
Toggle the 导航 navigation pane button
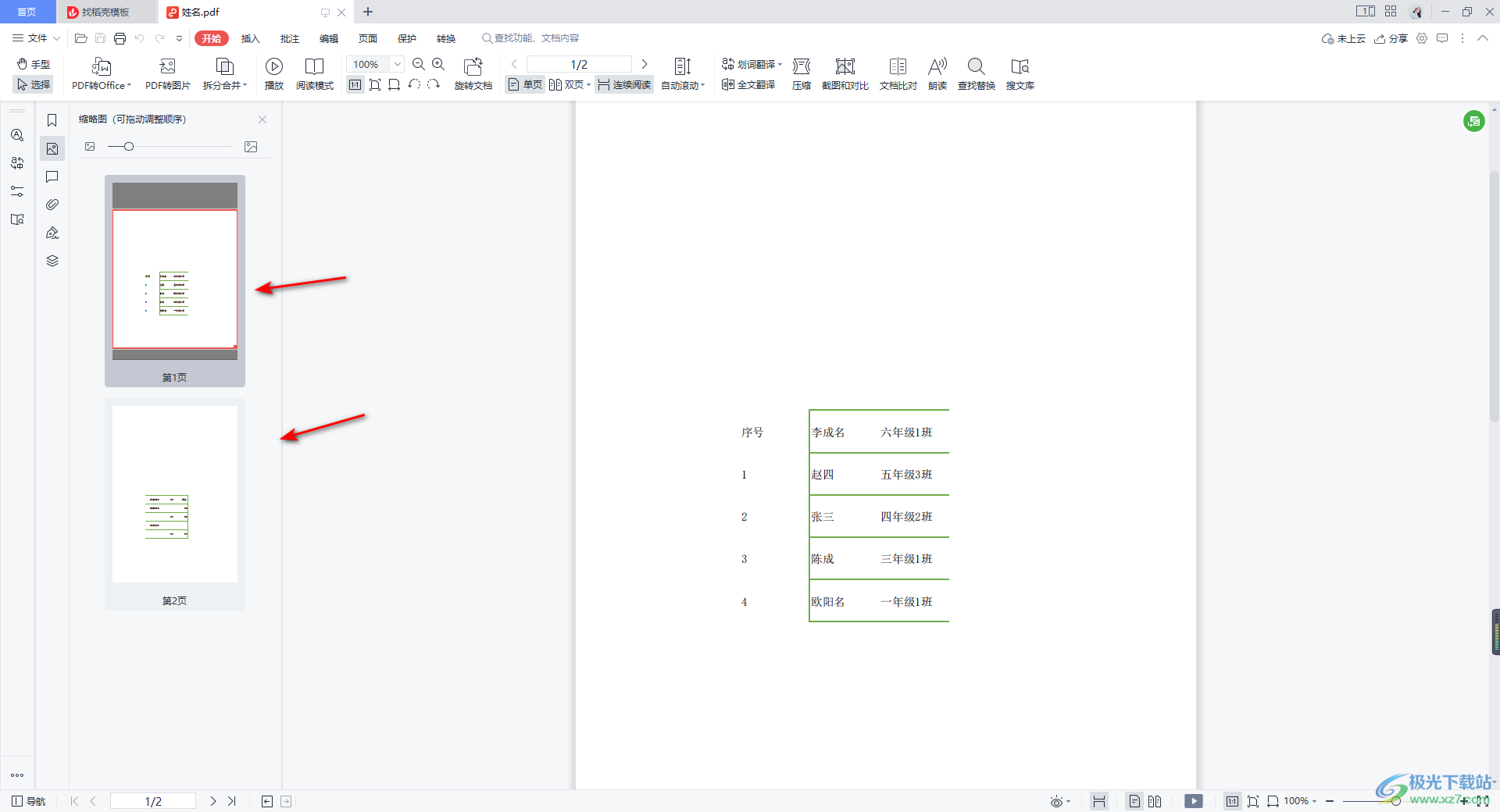coord(29,801)
